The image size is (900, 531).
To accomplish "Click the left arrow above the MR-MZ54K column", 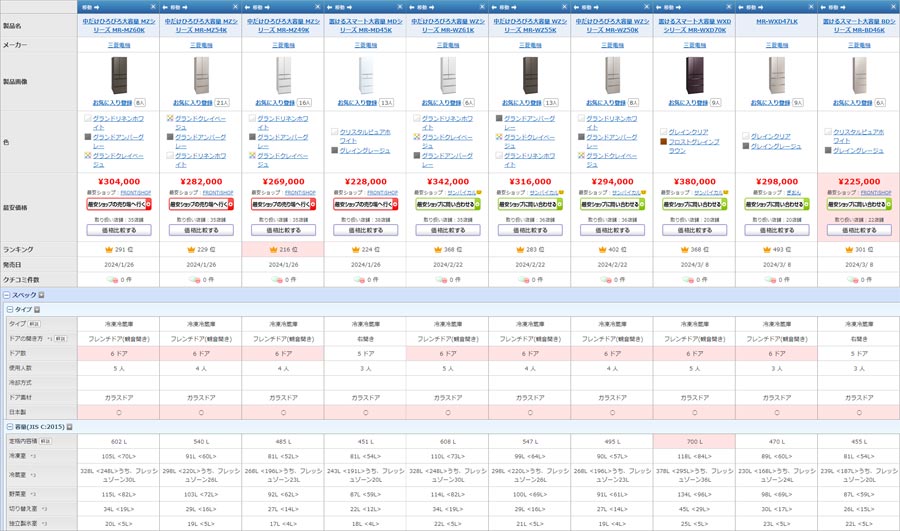I will click(x=165, y=7).
